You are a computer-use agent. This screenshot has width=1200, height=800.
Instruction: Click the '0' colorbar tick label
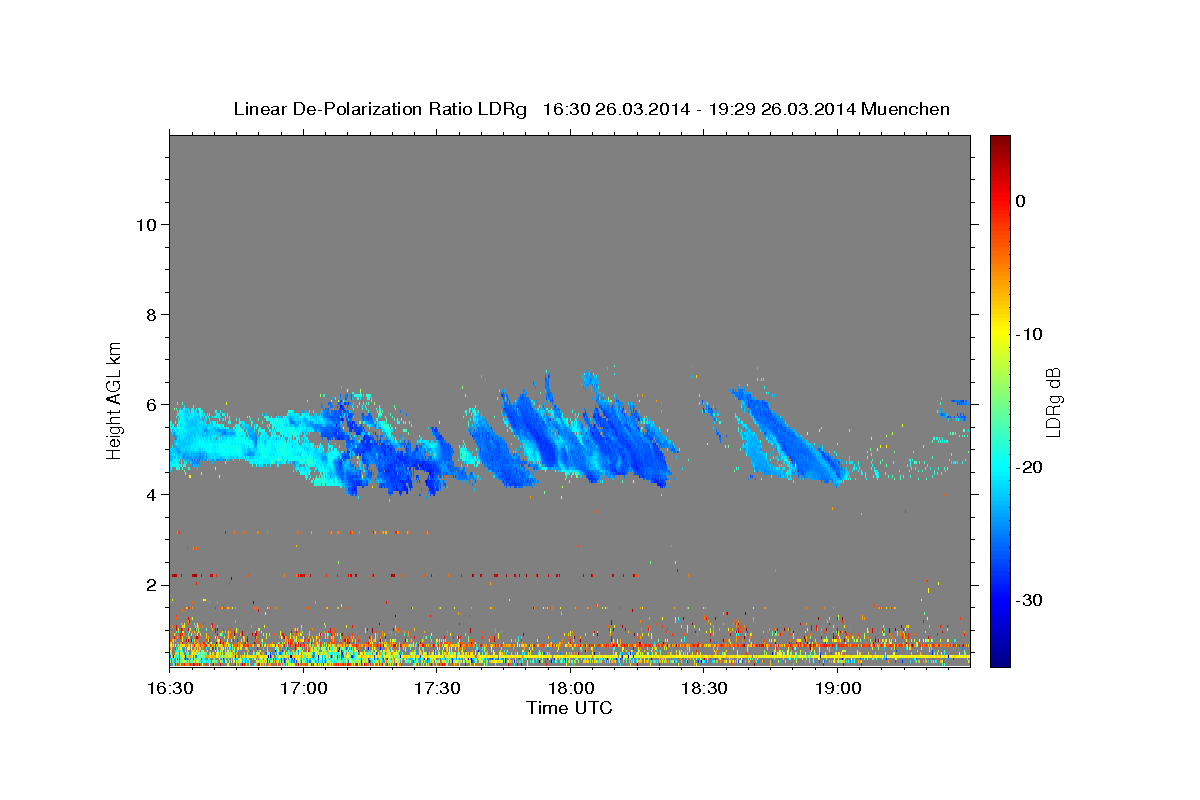click(1021, 201)
